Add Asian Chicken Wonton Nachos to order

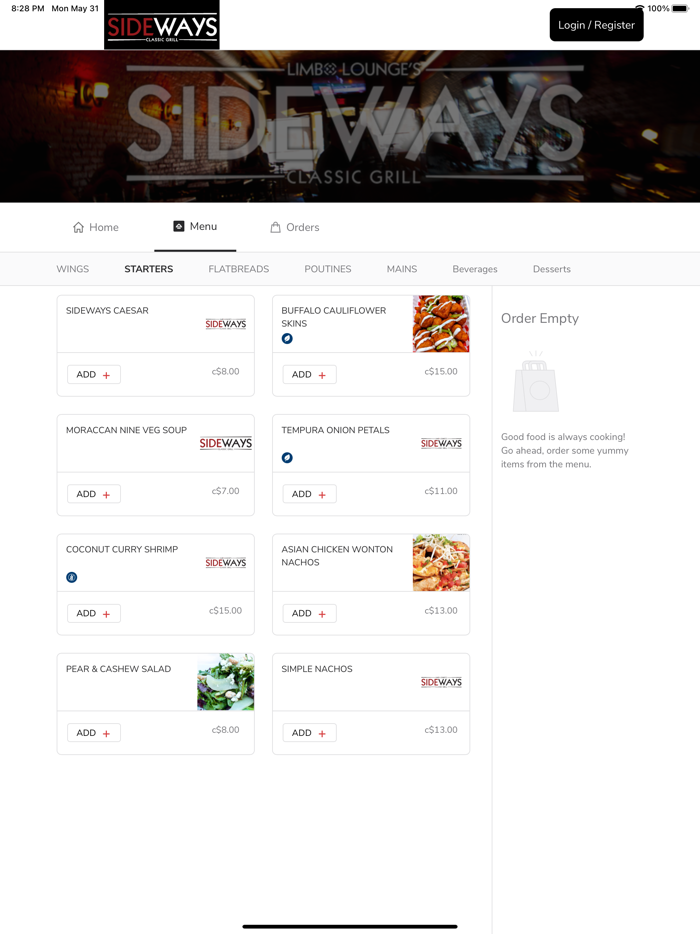(309, 614)
